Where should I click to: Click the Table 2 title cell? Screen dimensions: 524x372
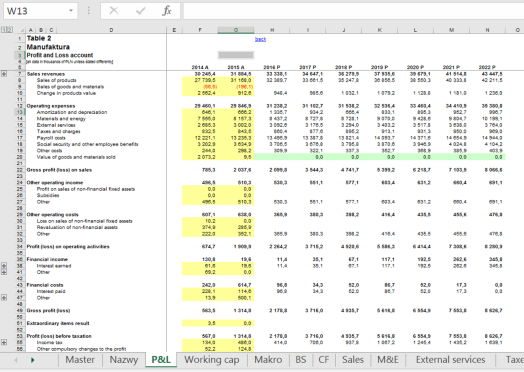39,38
